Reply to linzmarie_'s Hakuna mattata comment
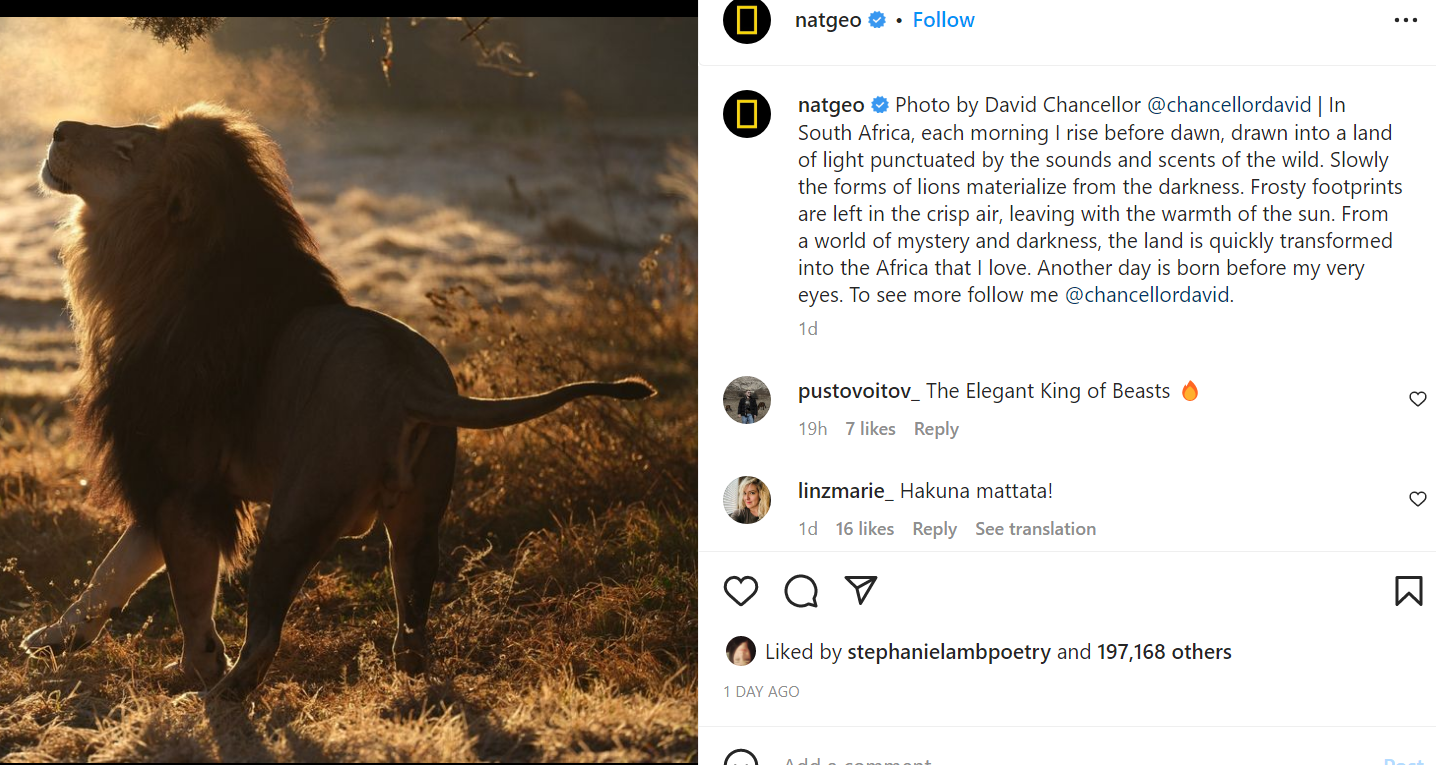The width and height of the screenshot is (1436, 765). pos(934,529)
